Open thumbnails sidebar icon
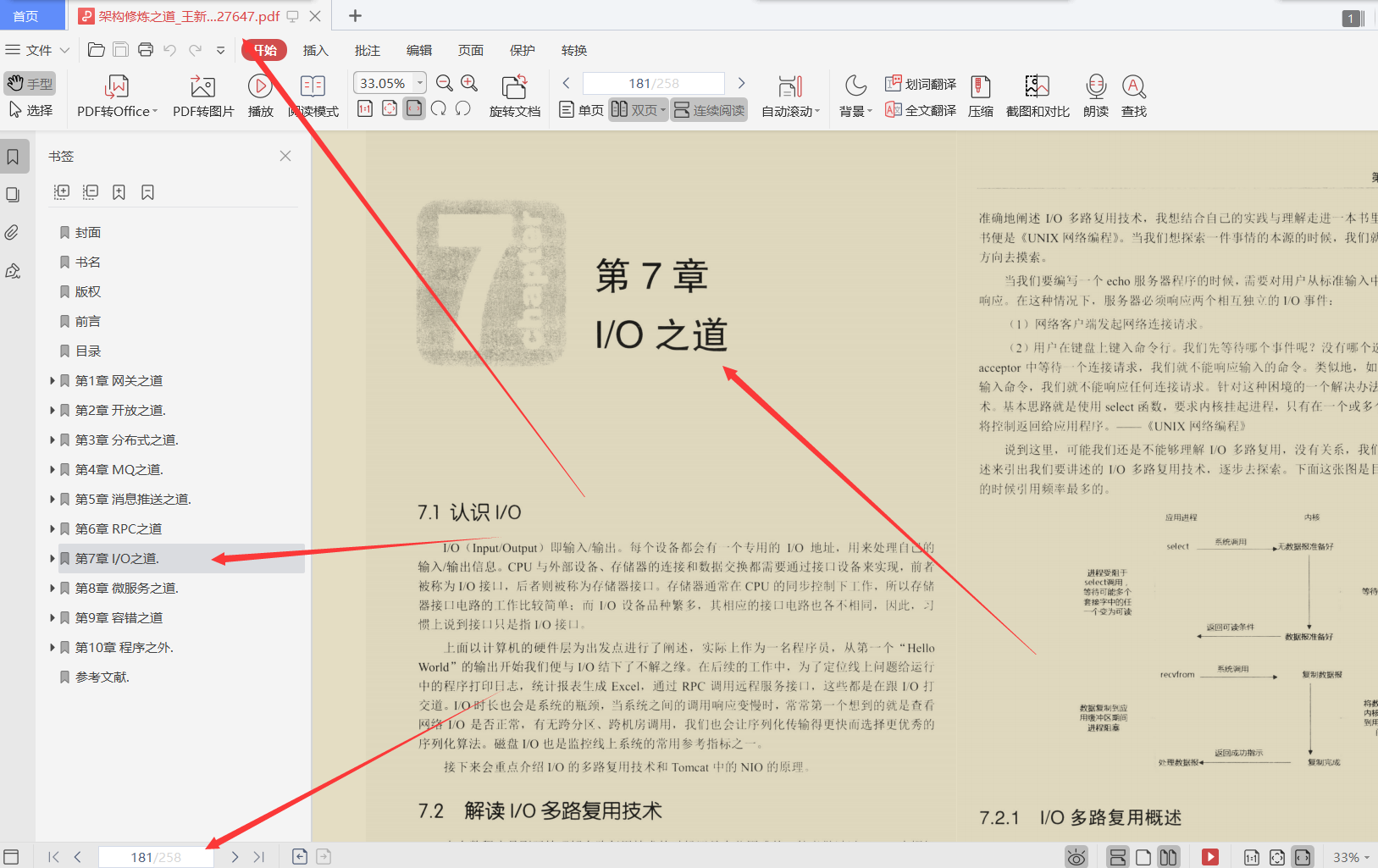This screenshot has width=1378, height=868. tap(13, 195)
